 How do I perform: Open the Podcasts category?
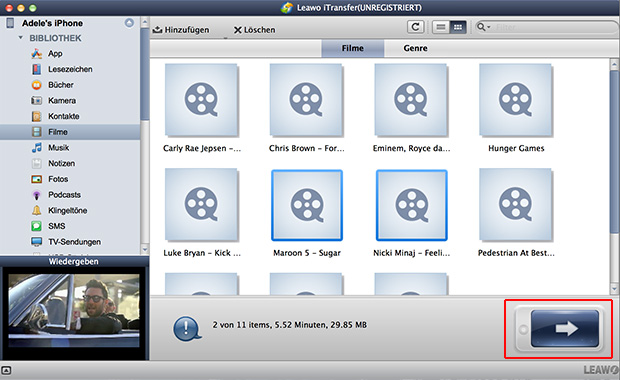(x=64, y=195)
